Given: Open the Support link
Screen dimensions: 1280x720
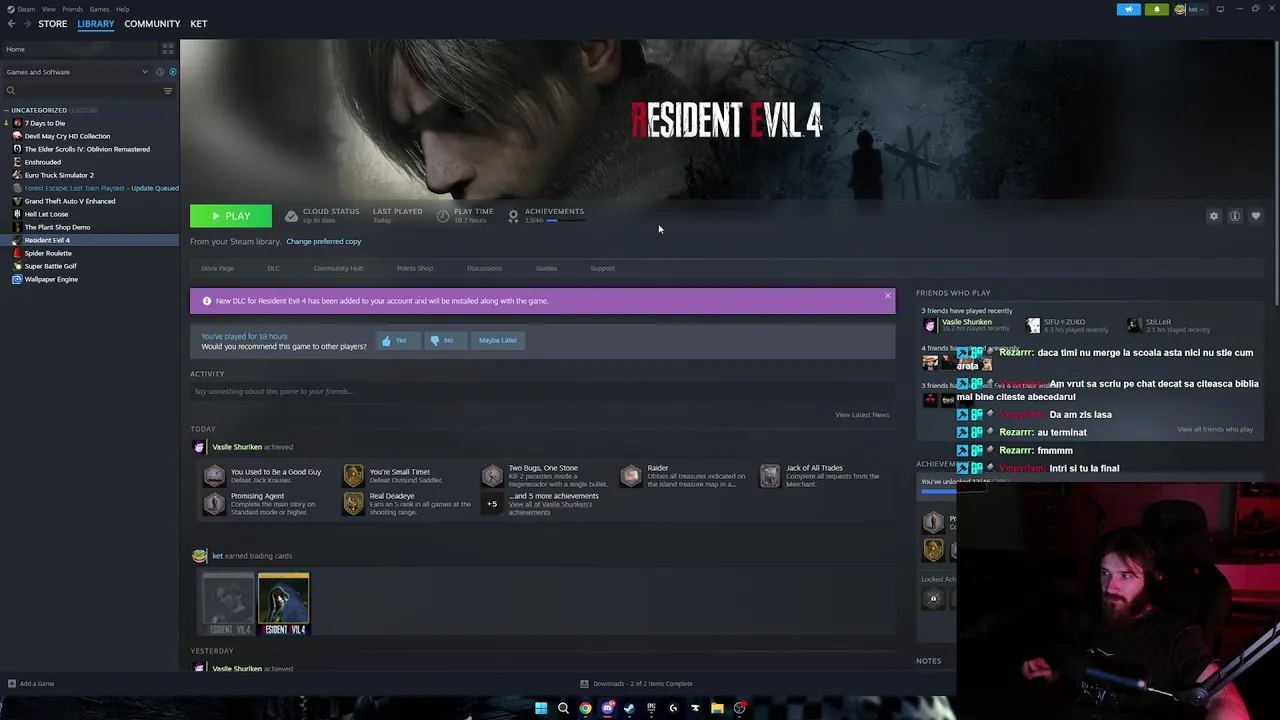Looking at the screenshot, I should 602,268.
